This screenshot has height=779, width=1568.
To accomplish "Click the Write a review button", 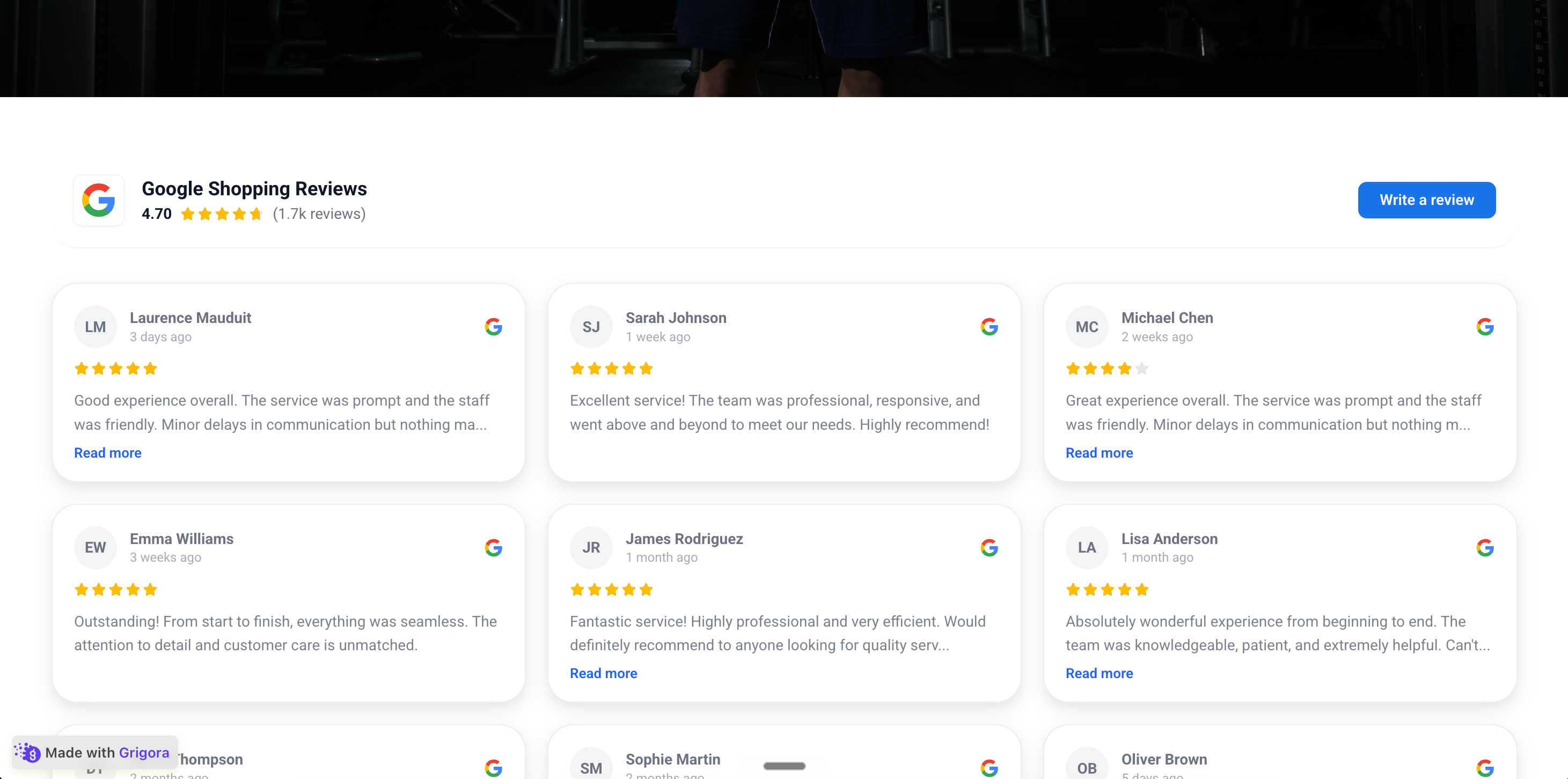I will [x=1426, y=200].
